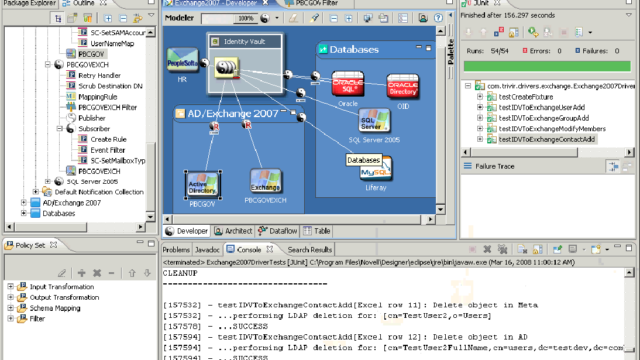Image resolution: width=640 pixels, height=360 pixels.
Task: Expand the testCreateFixture test node
Action: point(480,97)
